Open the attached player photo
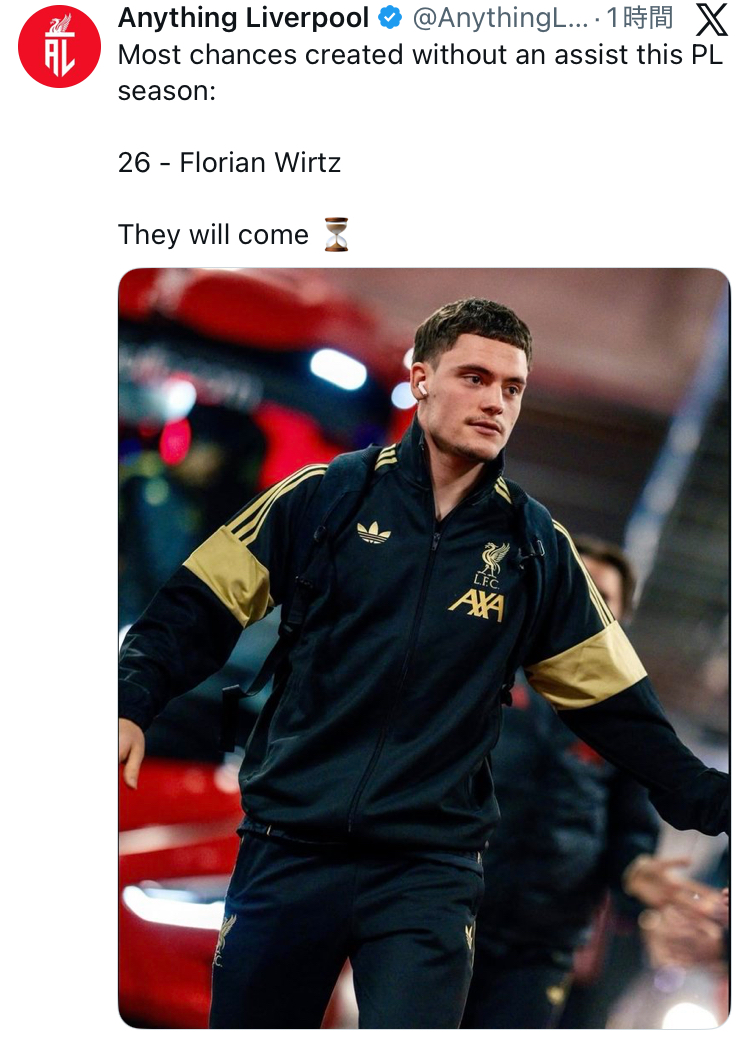Image resolution: width=750 pixels, height=1040 pixels. [424, 648]
